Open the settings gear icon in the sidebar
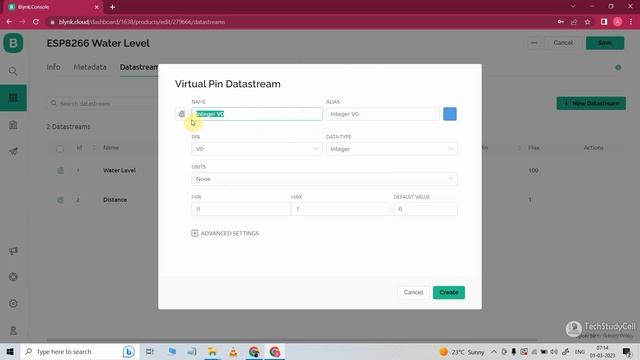 tap(13, 304)
